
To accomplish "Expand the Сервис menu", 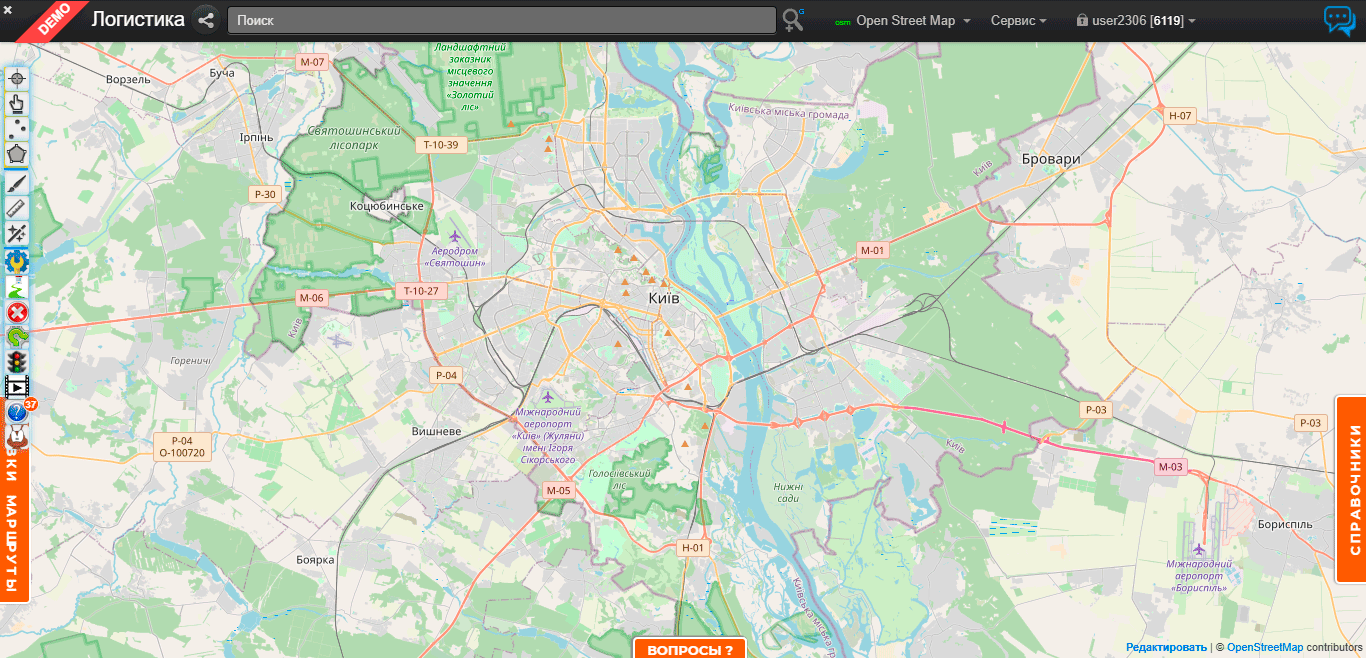I will pos(1018,20).
